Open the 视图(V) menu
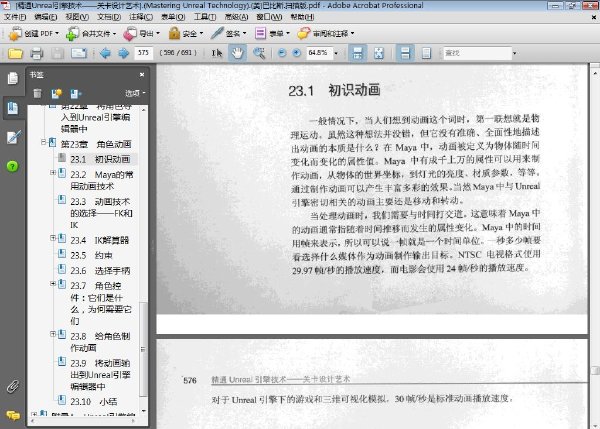 tap(77, 17)
